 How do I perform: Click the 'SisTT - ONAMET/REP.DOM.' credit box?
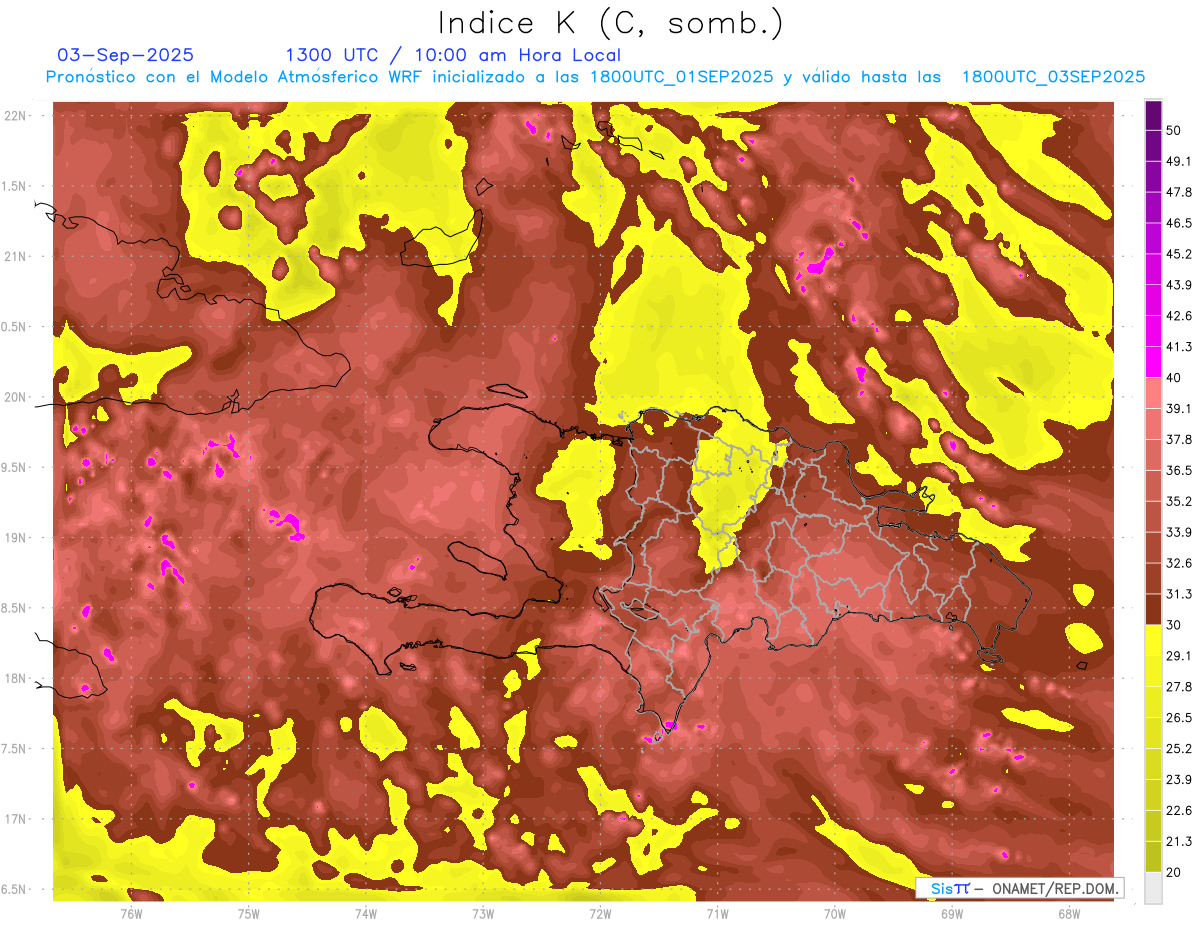tap(1020, 888)
